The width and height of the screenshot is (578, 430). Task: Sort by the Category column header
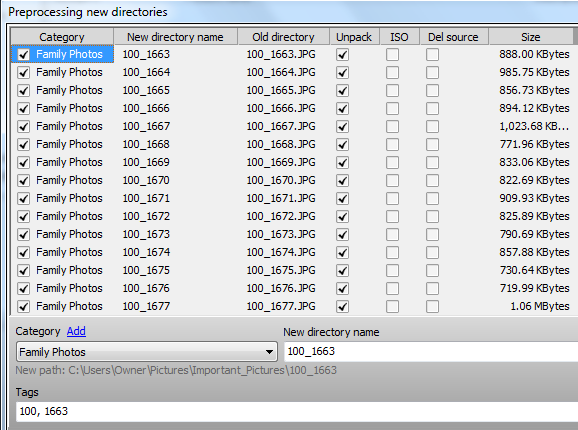62,37
